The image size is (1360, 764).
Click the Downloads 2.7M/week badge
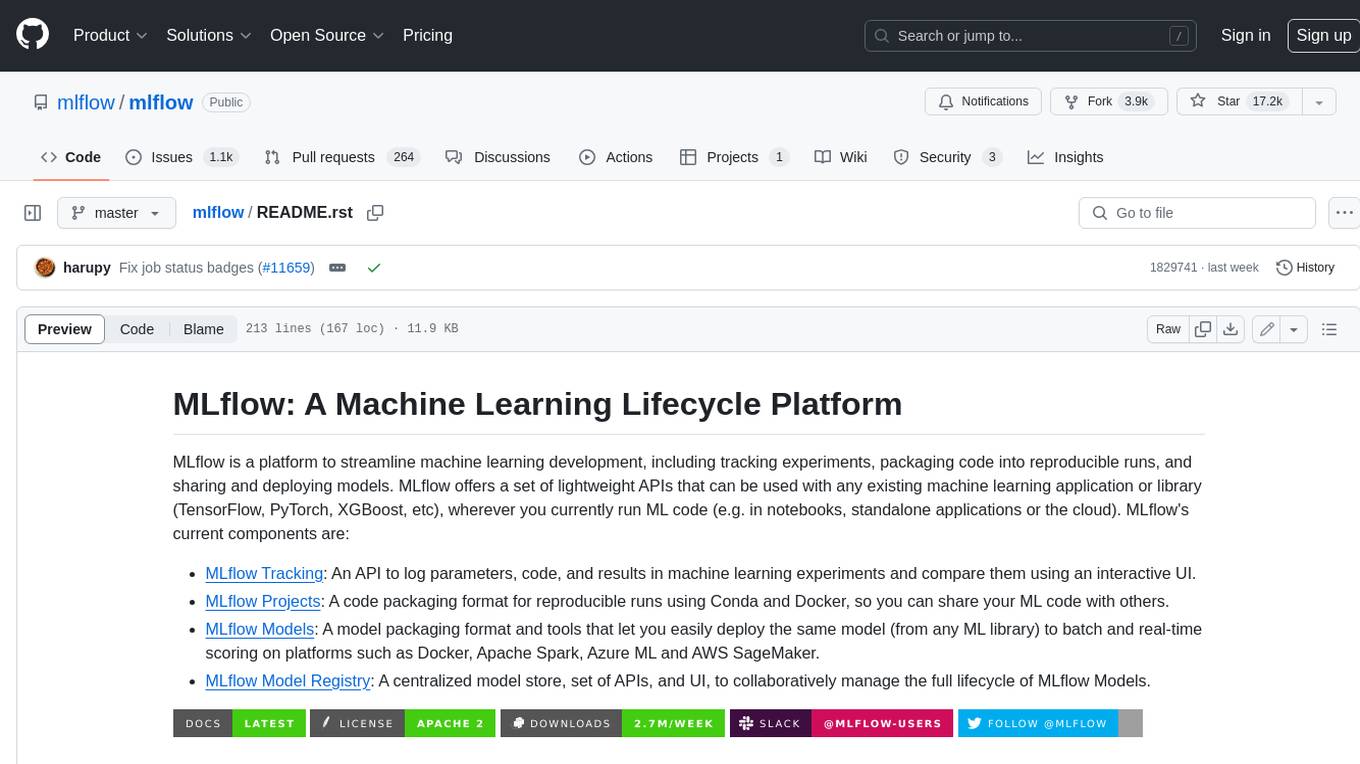pos(613,723)
